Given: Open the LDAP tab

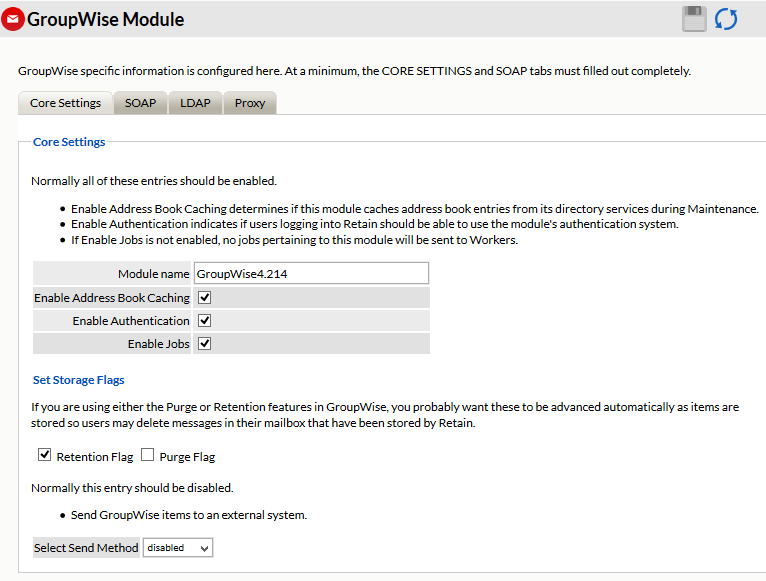Looking at the screenshot, I should [195, 103].
